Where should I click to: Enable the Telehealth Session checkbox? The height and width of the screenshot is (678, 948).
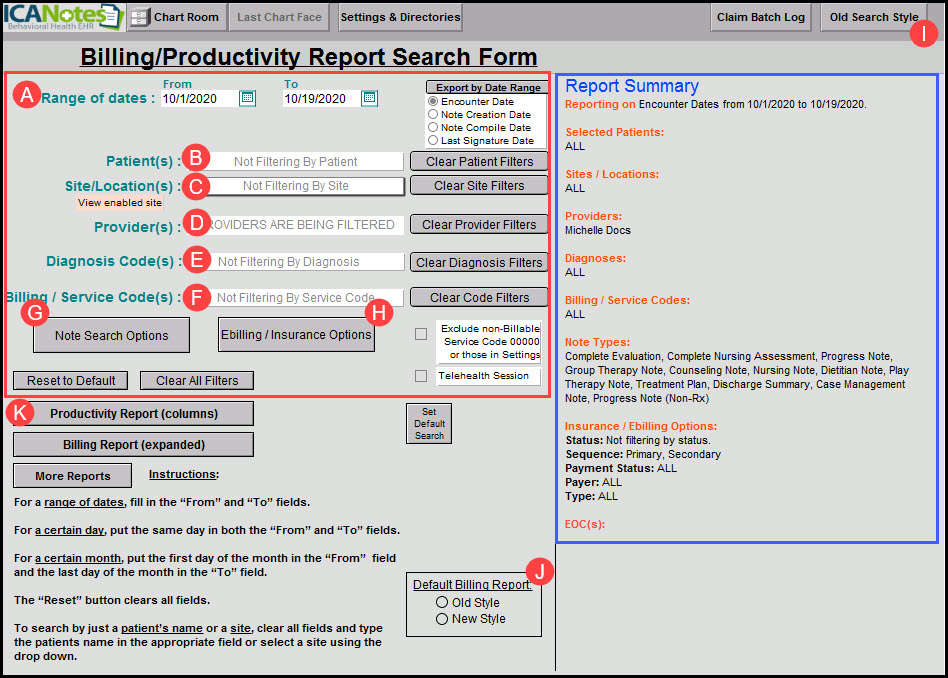[421, 376]
